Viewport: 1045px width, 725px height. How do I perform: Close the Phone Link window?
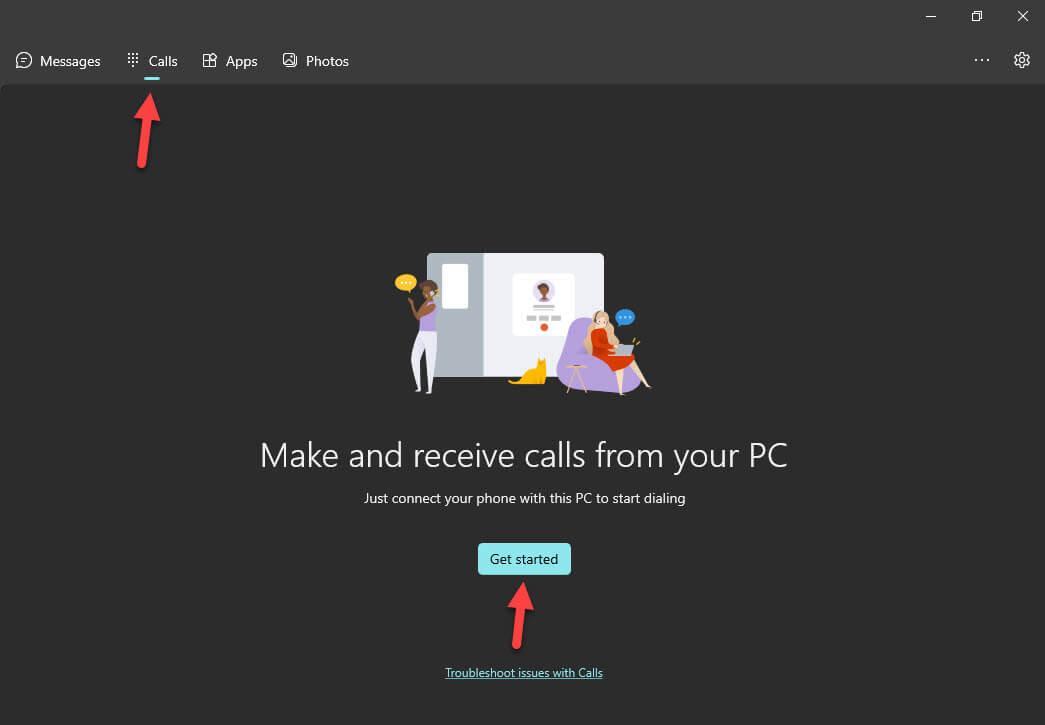tap(1022, 16)
